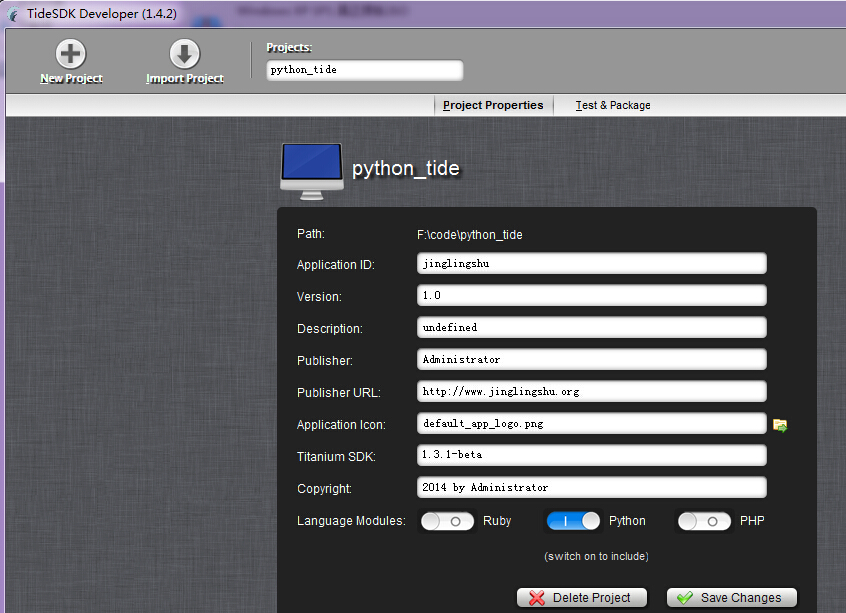Screen dimensions: 846x613
Task: Click the 'Projects:' label in toolbar
Action: [289, 47]
